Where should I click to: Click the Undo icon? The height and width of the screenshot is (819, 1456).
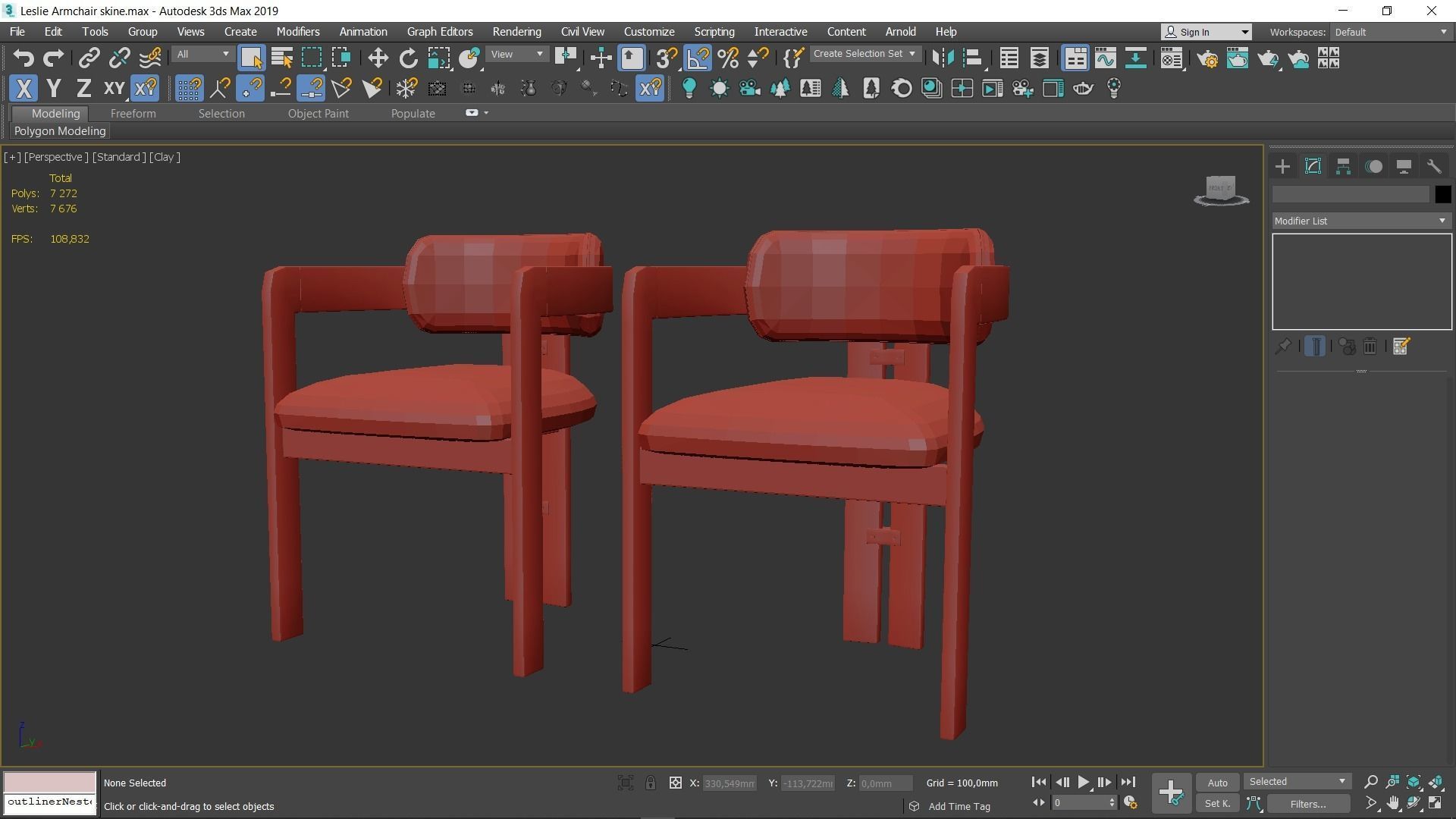pos(23,58)
